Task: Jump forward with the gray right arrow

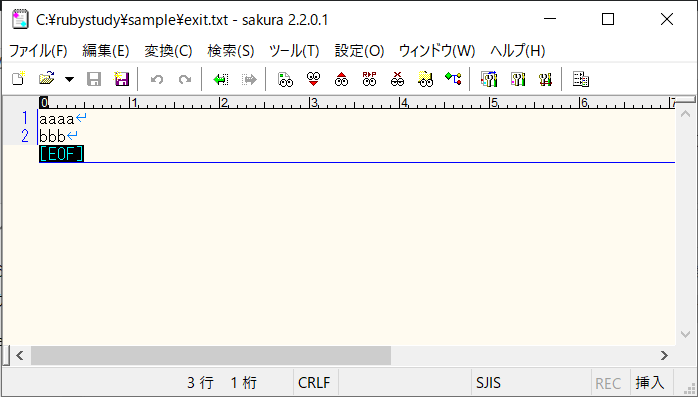Action: [249, 79]
